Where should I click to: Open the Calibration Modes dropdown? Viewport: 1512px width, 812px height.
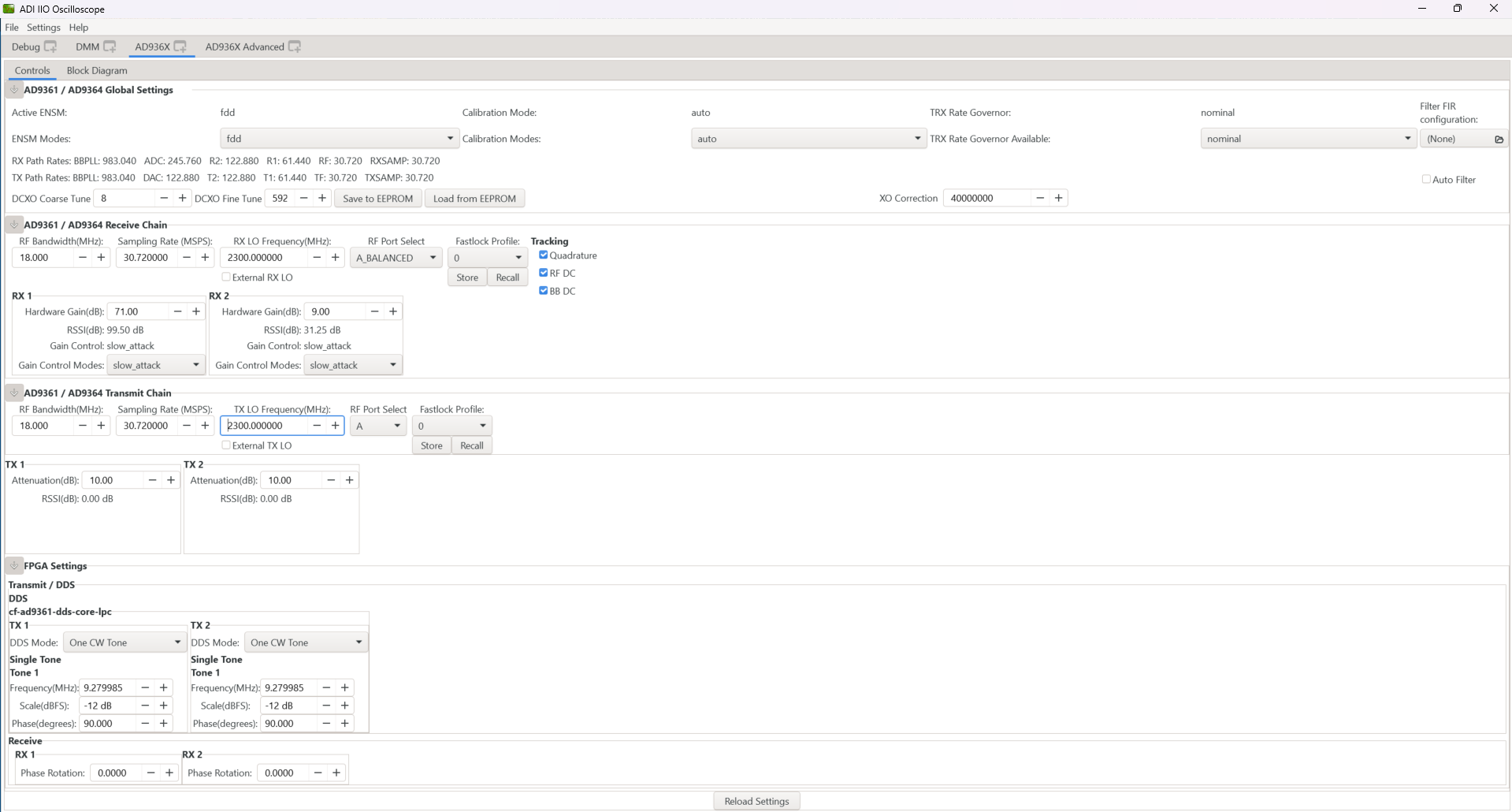tap(808, 139)
